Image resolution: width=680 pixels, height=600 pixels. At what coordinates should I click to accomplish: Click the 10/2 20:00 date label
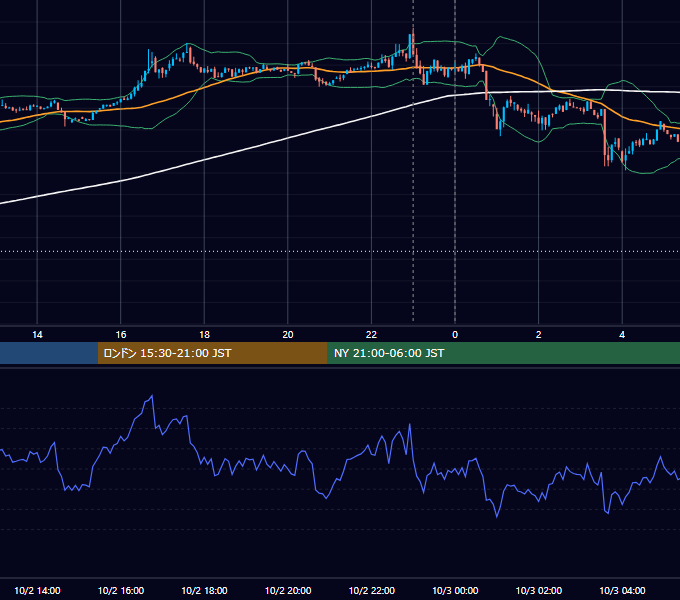(288, 590)
